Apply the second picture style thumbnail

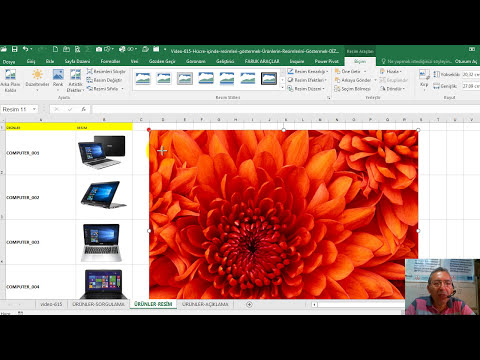tap(164, 78)
